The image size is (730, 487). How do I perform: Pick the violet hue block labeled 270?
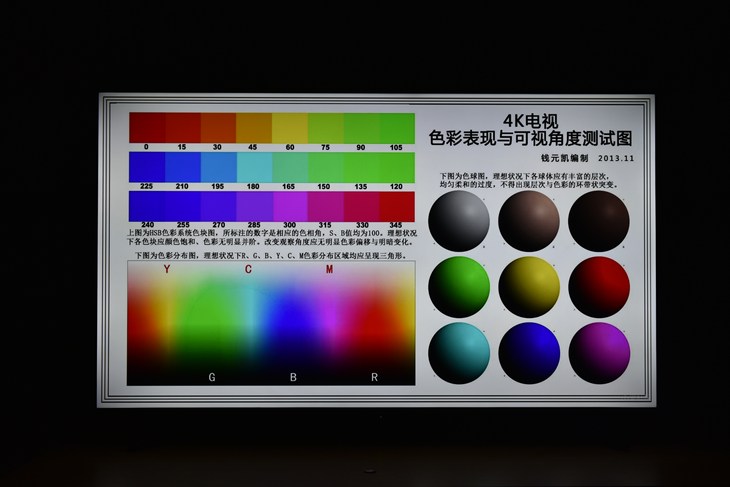218,206
